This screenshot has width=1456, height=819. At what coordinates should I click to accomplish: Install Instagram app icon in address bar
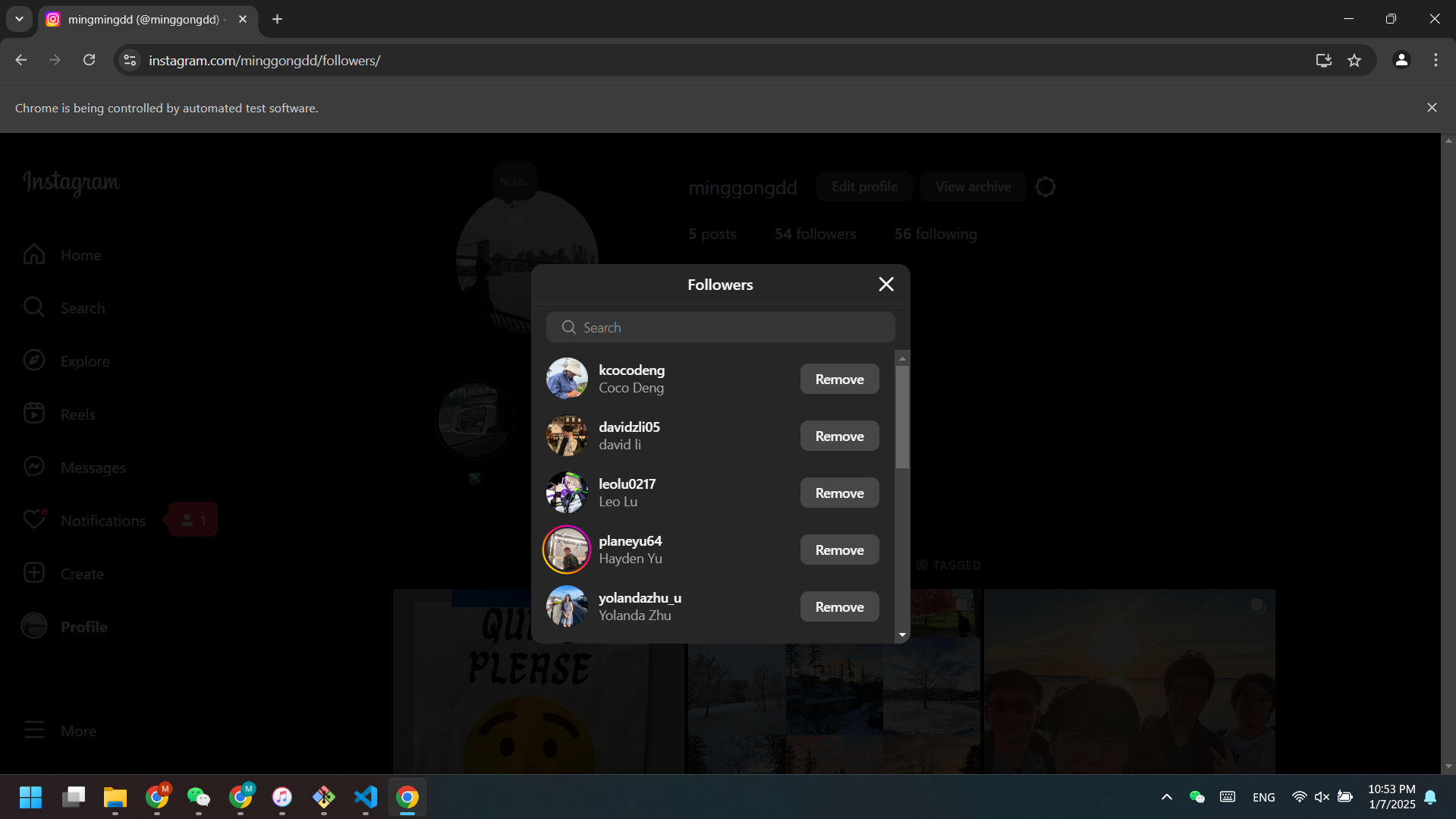pyautogui.click(x=1323, y=60)
